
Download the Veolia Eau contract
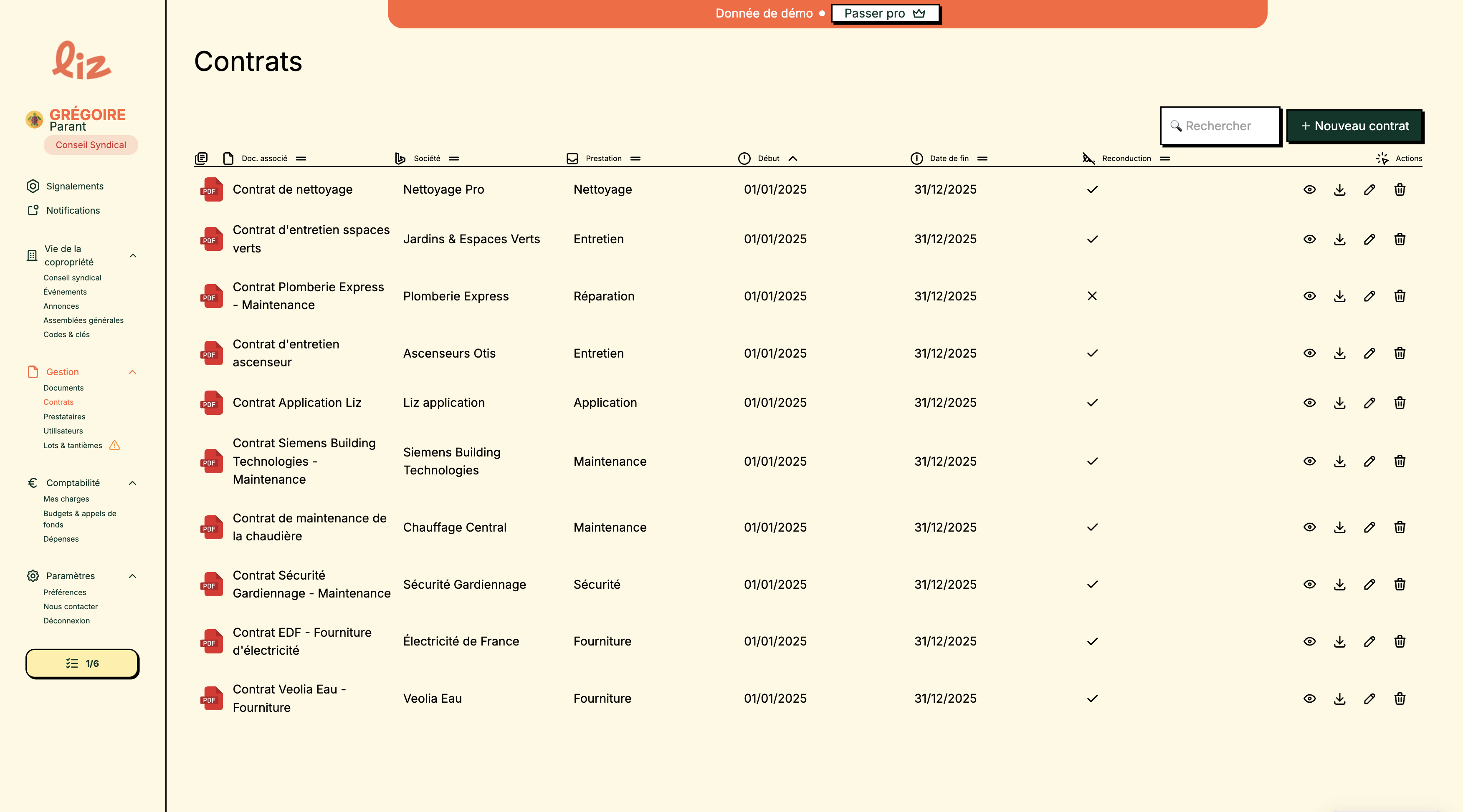[x=1339, y=699]
